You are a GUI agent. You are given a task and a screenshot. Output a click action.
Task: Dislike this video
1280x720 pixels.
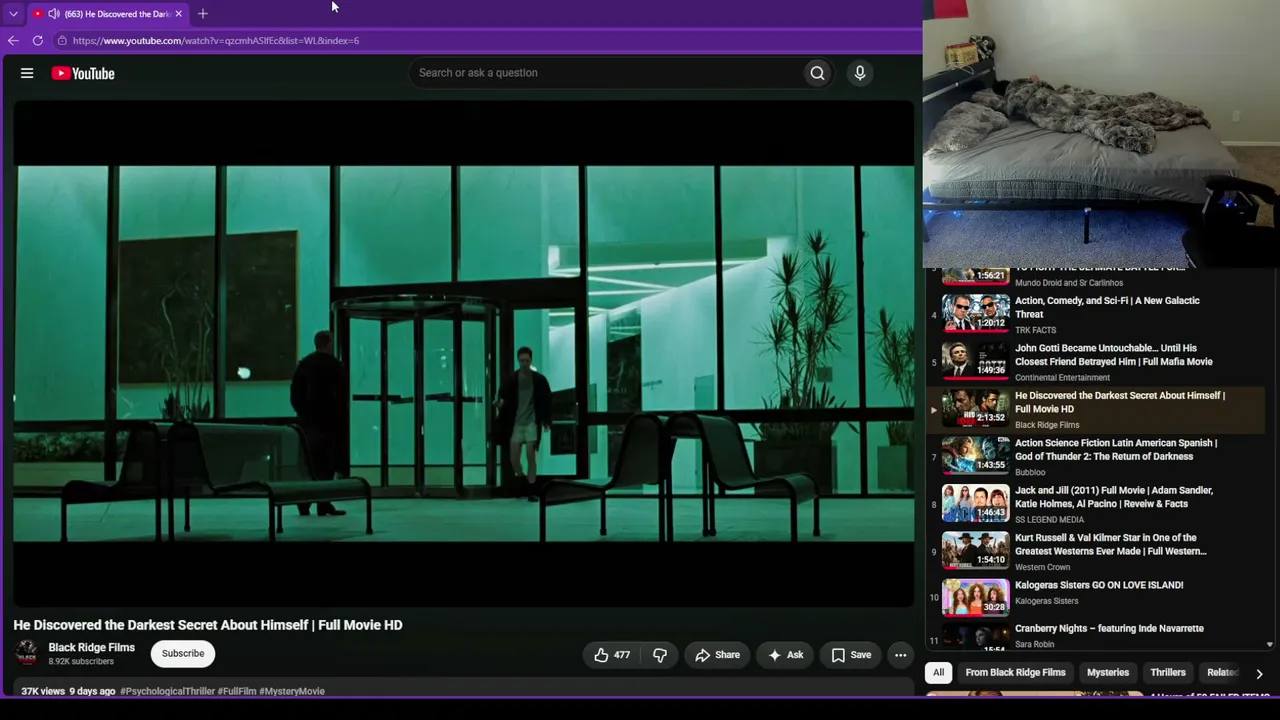(660, 655)
